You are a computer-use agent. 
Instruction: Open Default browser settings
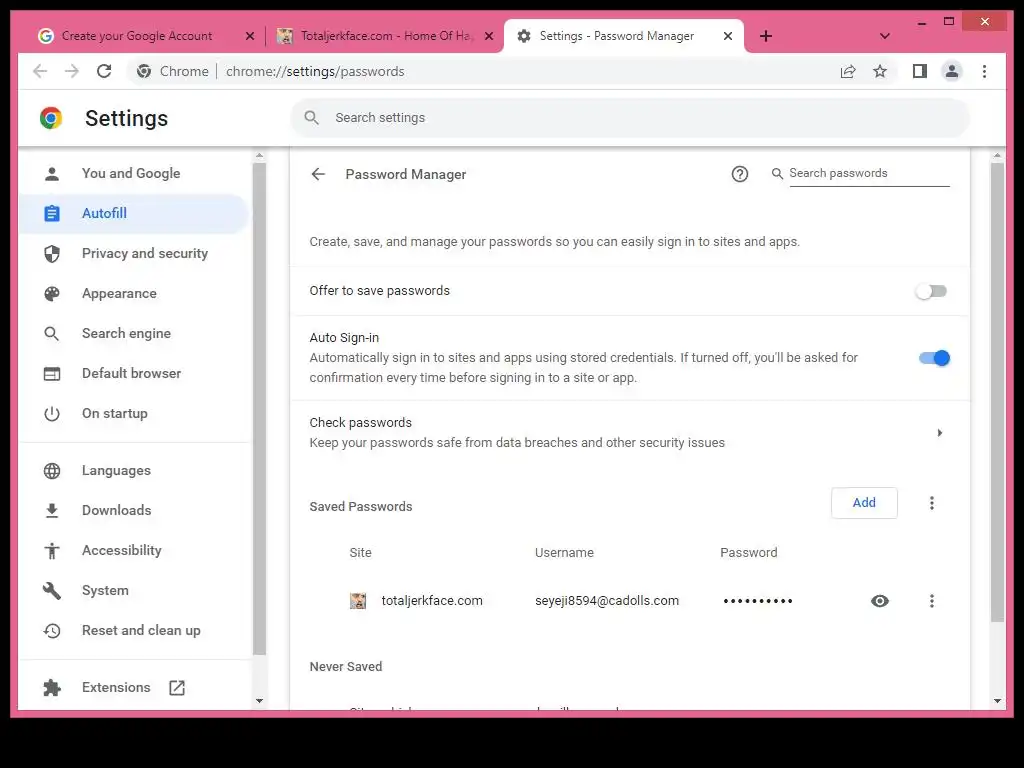pos(134,374)
